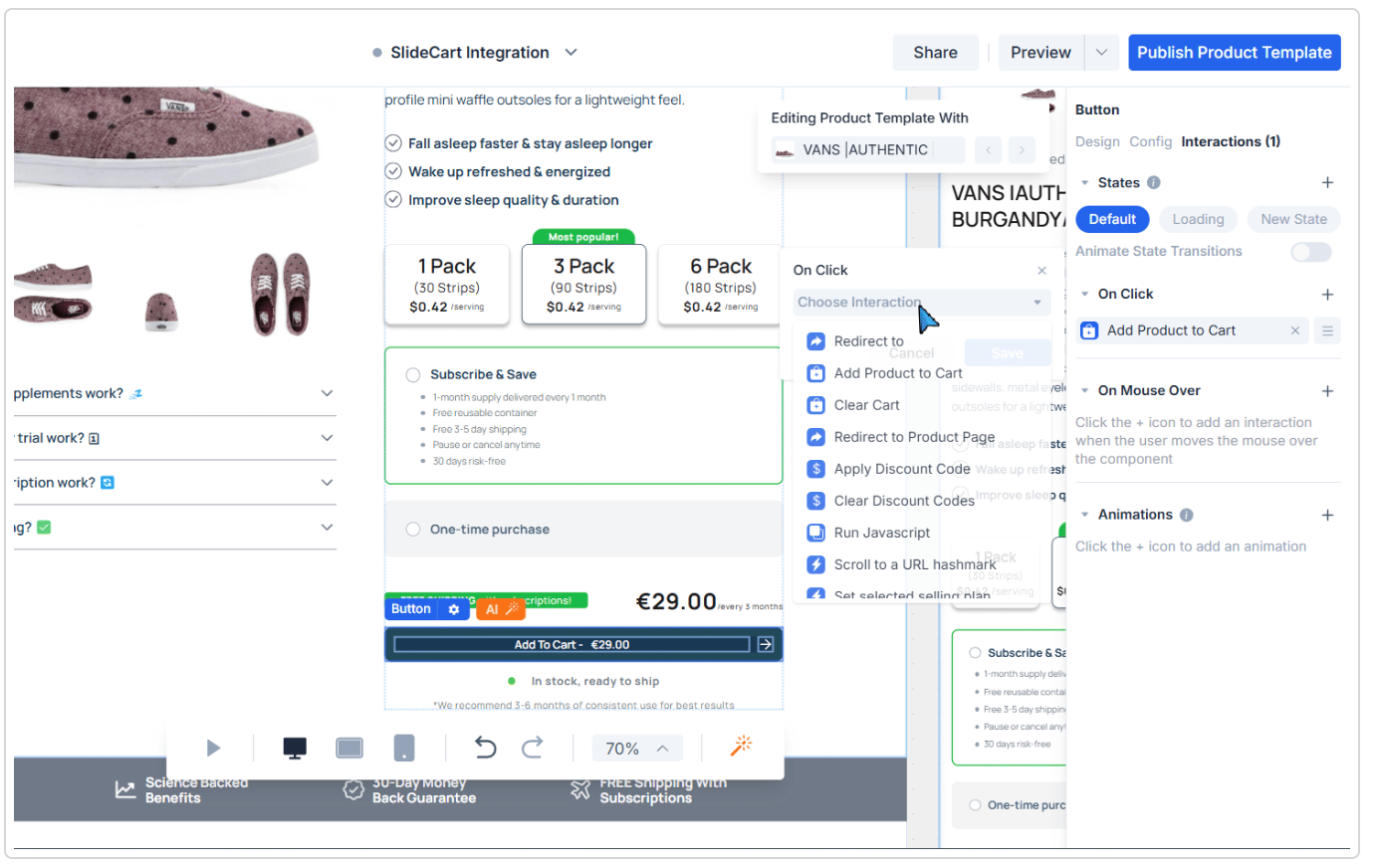
Task: Switch to desktop view icon
Action: coord(295,748)
